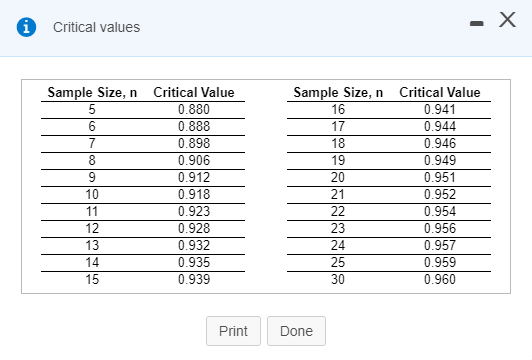Click critical value 0.960
The height and width of the screenshot is (360, 532).
point(440,279)
